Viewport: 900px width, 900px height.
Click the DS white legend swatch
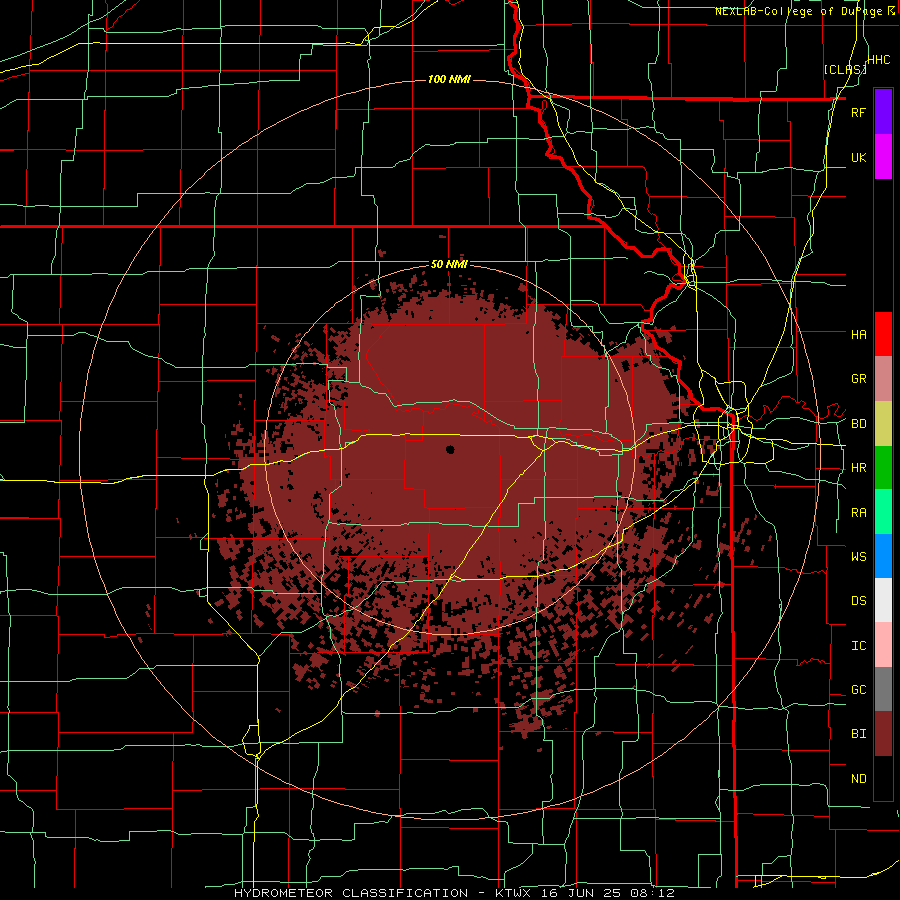(883, 600)
